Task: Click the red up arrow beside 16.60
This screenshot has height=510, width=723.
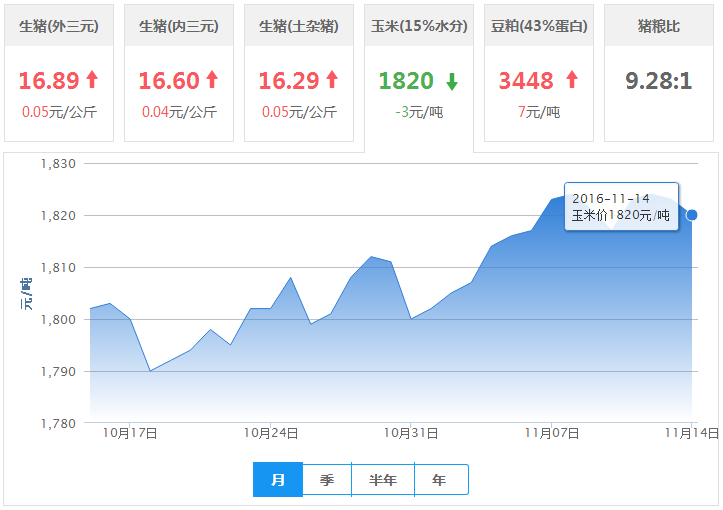Action: [x=212, y=79]
